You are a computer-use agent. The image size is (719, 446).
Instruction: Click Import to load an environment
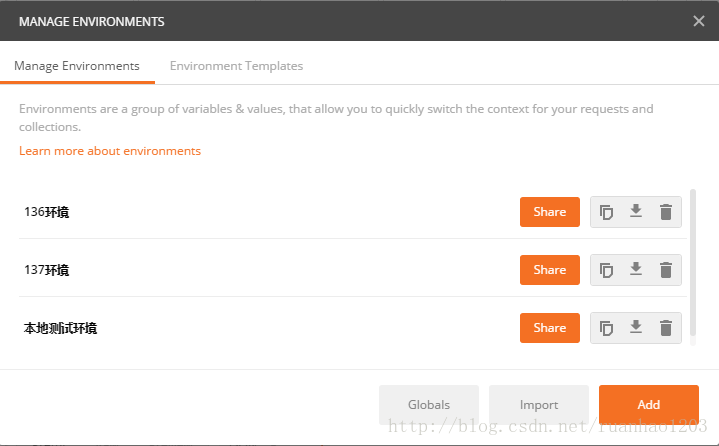pyautogui.click(x=539, y=405)
